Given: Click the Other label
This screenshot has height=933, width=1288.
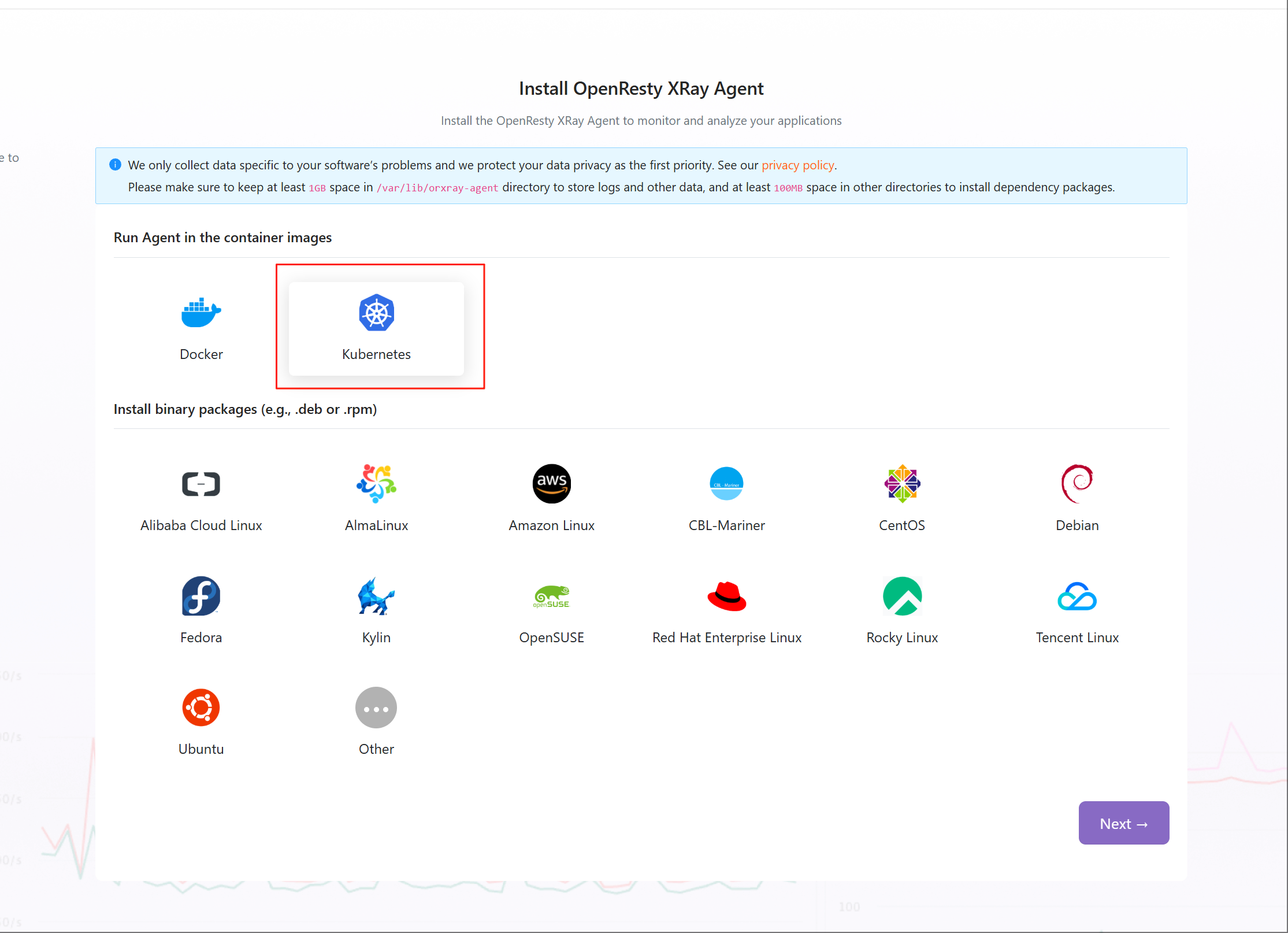Looking at the screenshot, I should tap(376, 749).
